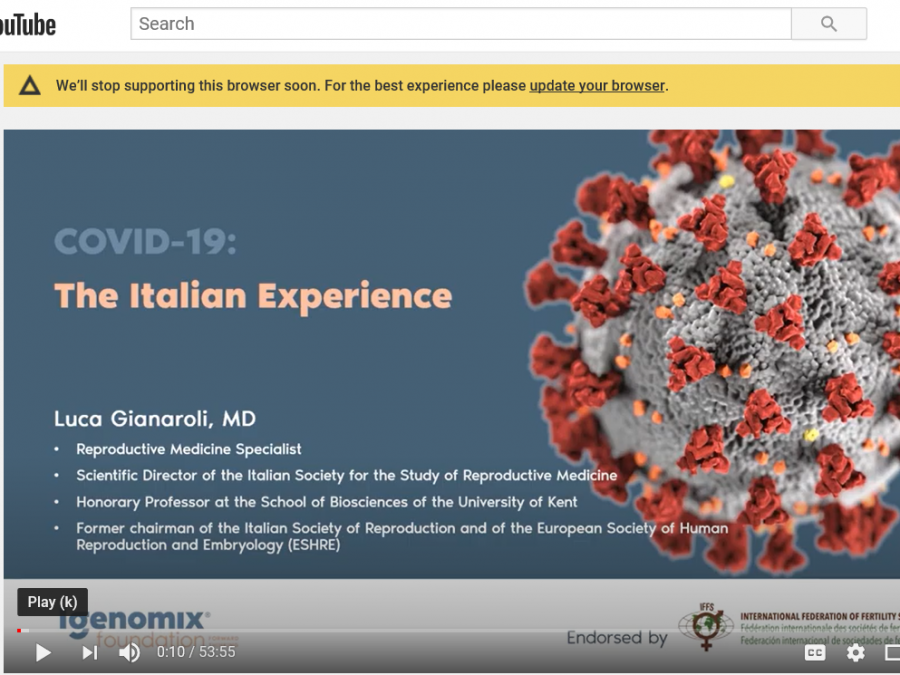Click the "COVID-19:" heading in the video
Image resolution: width=900 pixels, height=675 pixels.
coord(145,241)
